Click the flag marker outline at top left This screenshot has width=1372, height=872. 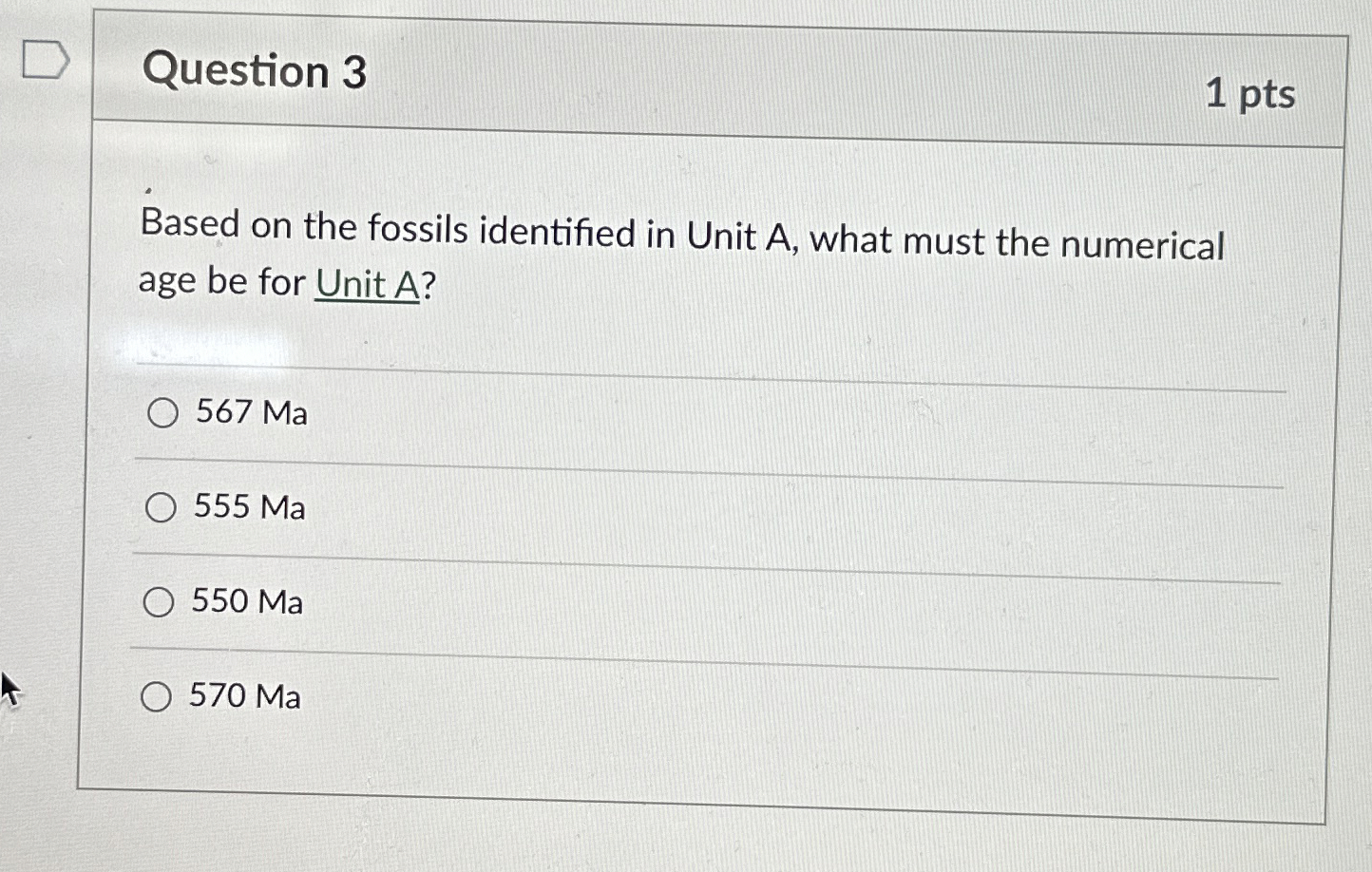click(x=45, y=61)
